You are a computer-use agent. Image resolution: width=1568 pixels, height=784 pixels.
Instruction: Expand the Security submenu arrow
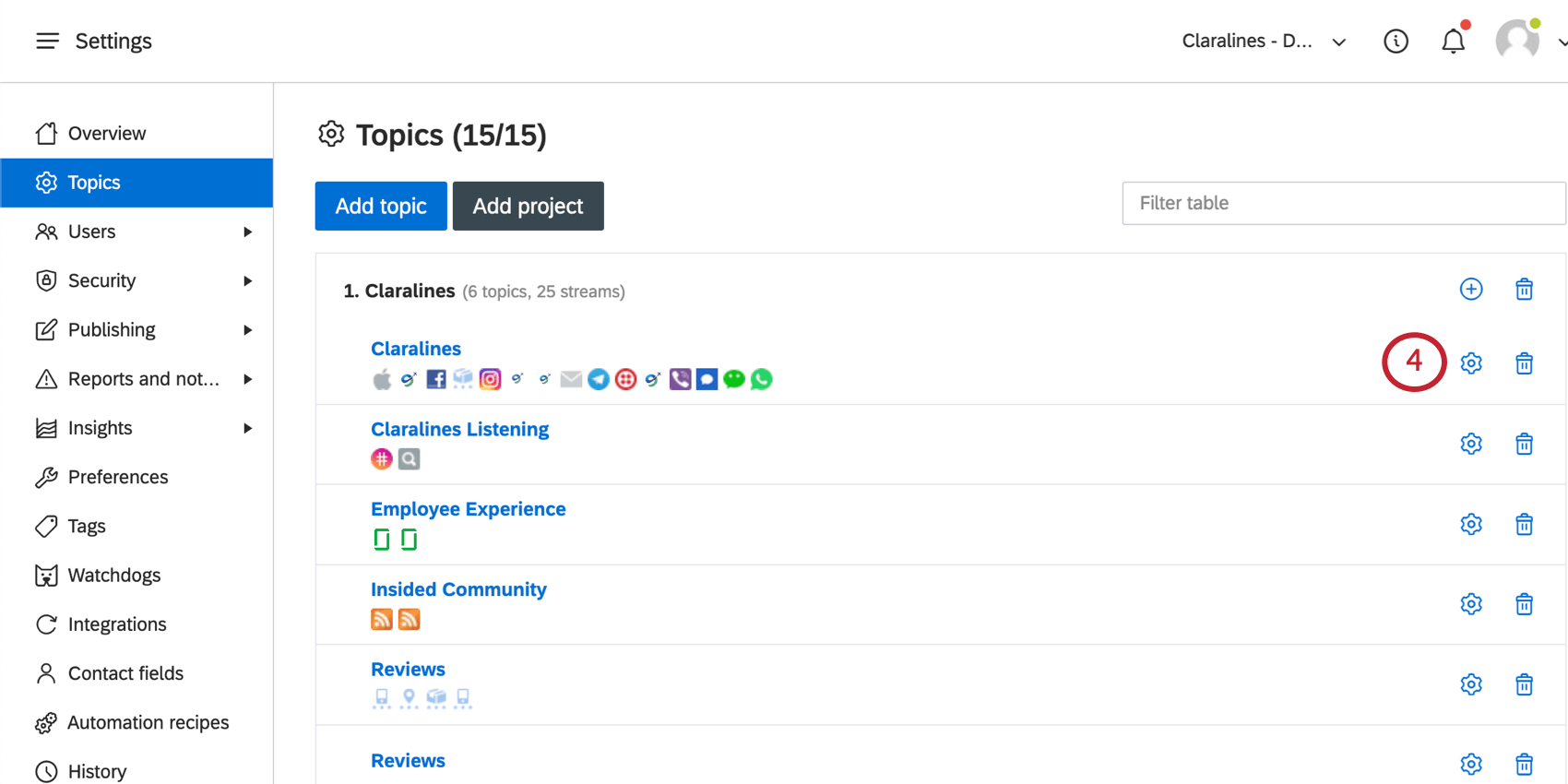pos(247,280)
